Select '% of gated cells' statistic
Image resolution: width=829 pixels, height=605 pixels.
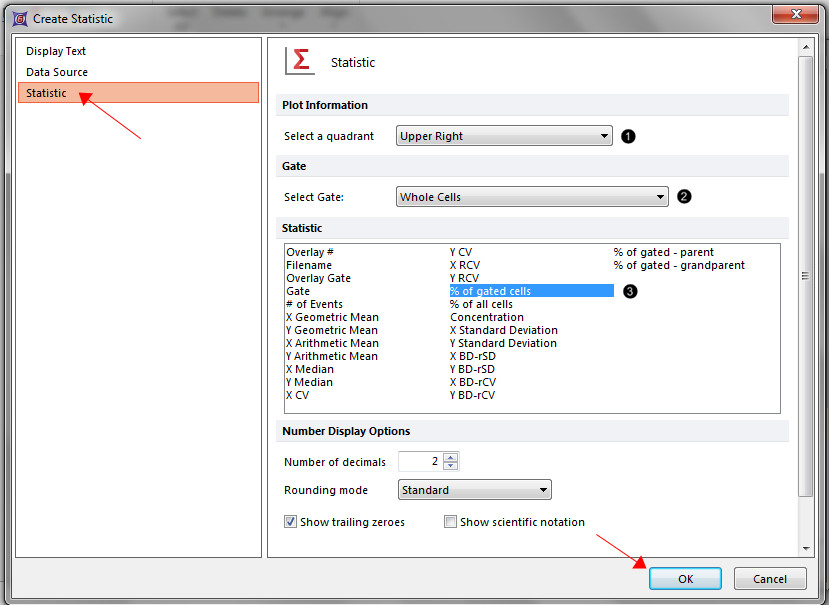click(x=531, y=291)
